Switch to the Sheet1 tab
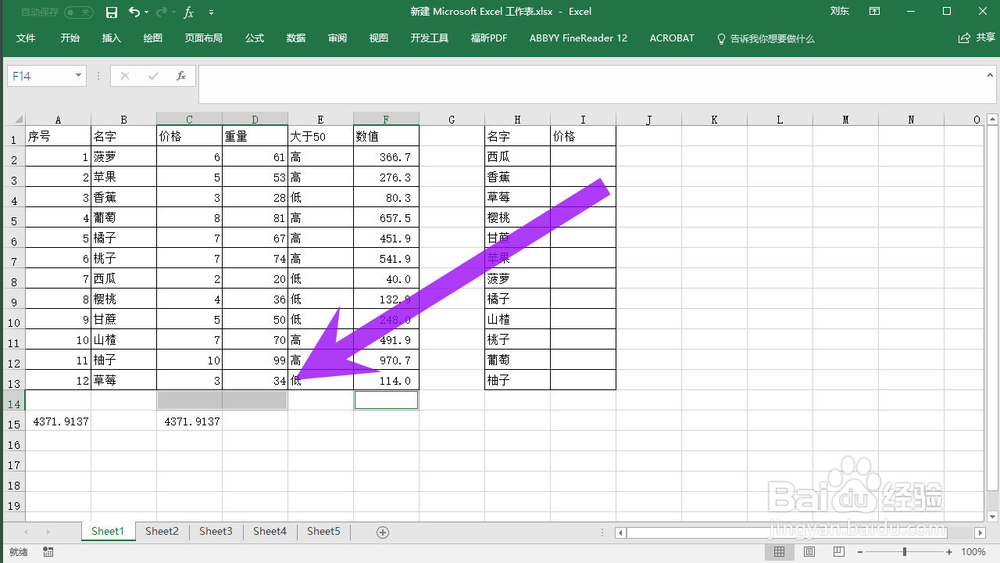Viewport: 1000px width, 563px height. [x=108, y=531]
